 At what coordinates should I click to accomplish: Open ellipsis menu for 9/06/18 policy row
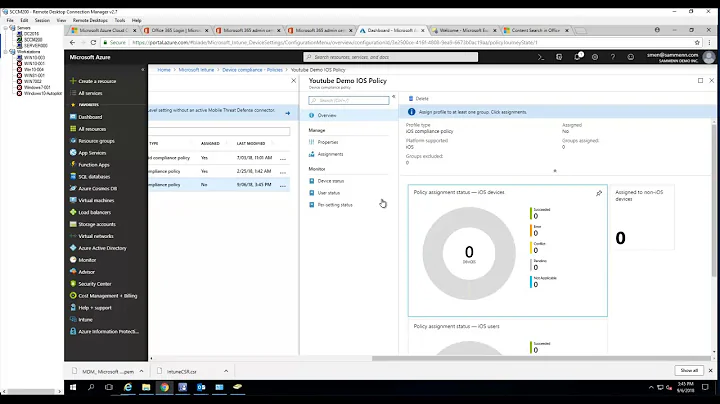point(283,185)
